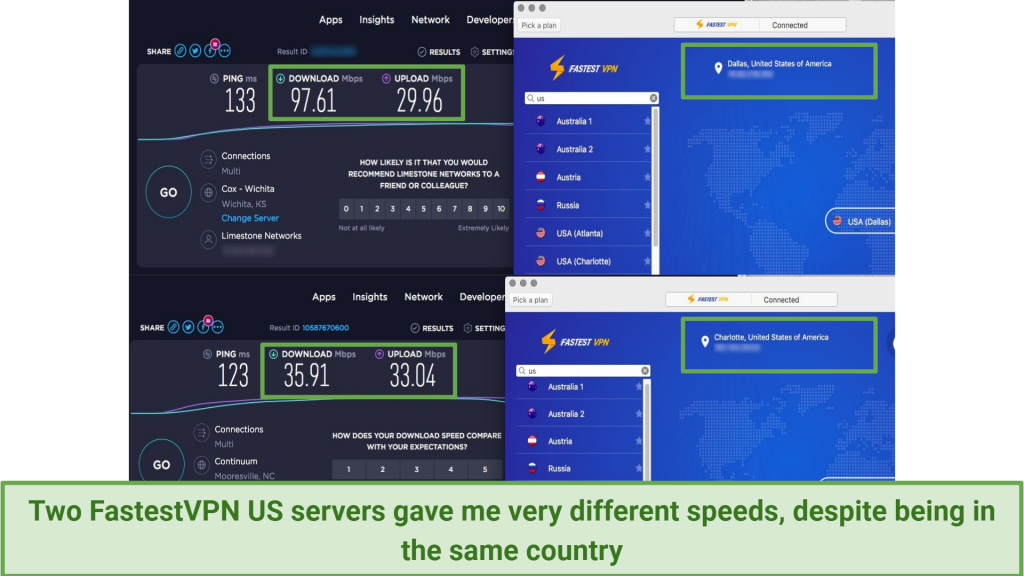Open RESULTS in bottom speedtest window

pos(432,328)
